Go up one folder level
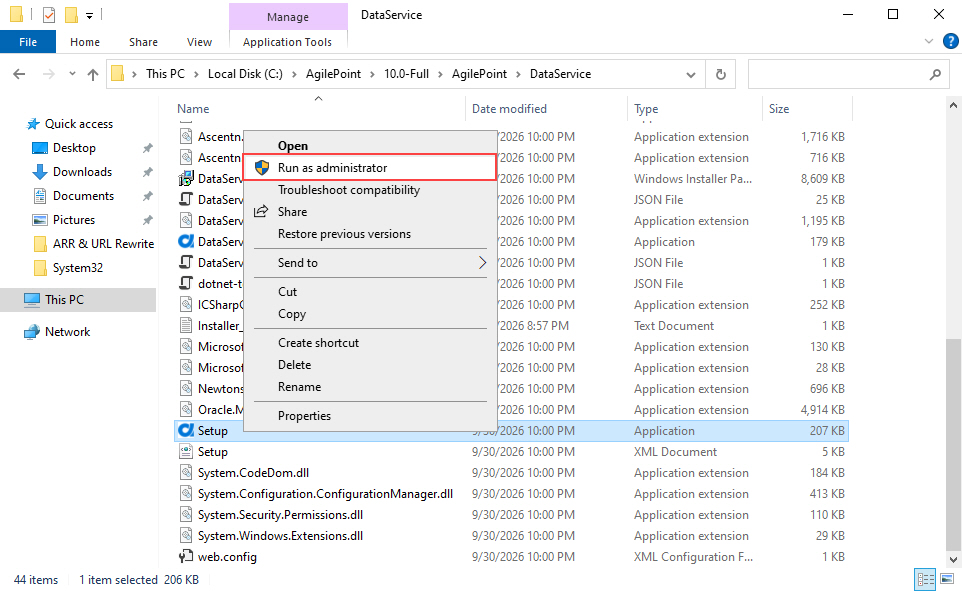 point(93,74)
